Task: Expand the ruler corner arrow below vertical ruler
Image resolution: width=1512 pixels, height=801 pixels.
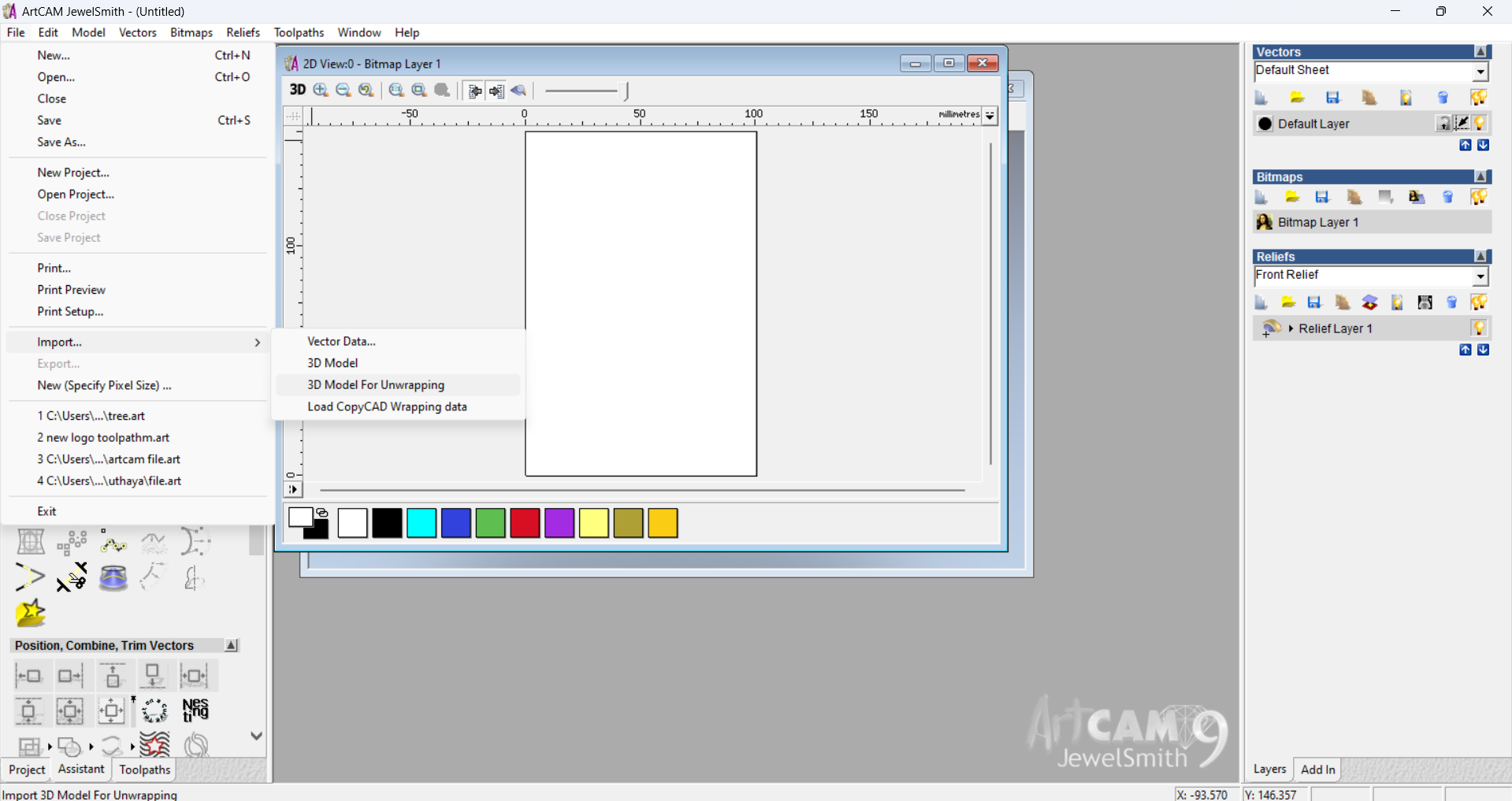Action: [292, 490]
